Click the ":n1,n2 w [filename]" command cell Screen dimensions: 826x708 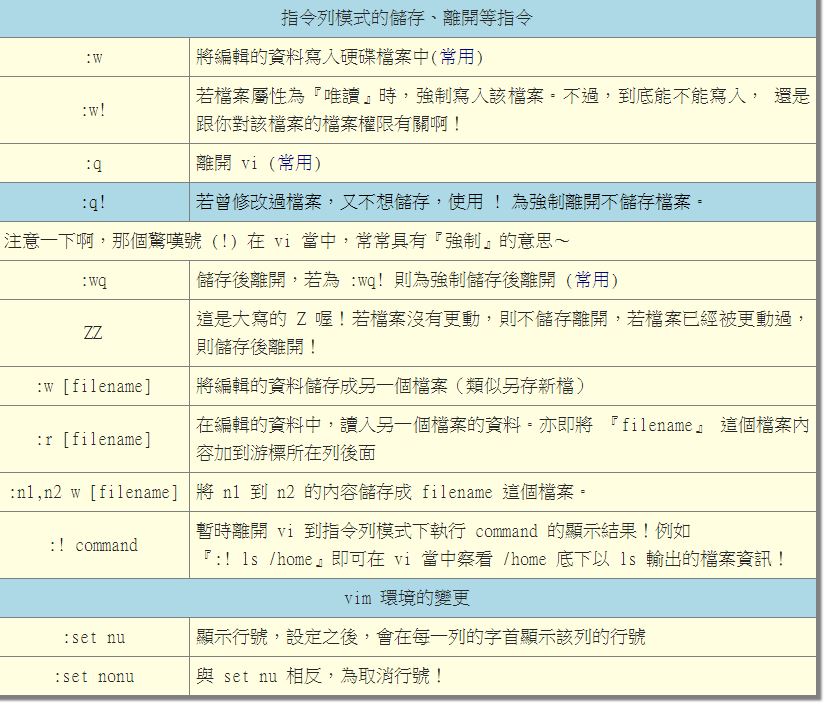point(94,493)
